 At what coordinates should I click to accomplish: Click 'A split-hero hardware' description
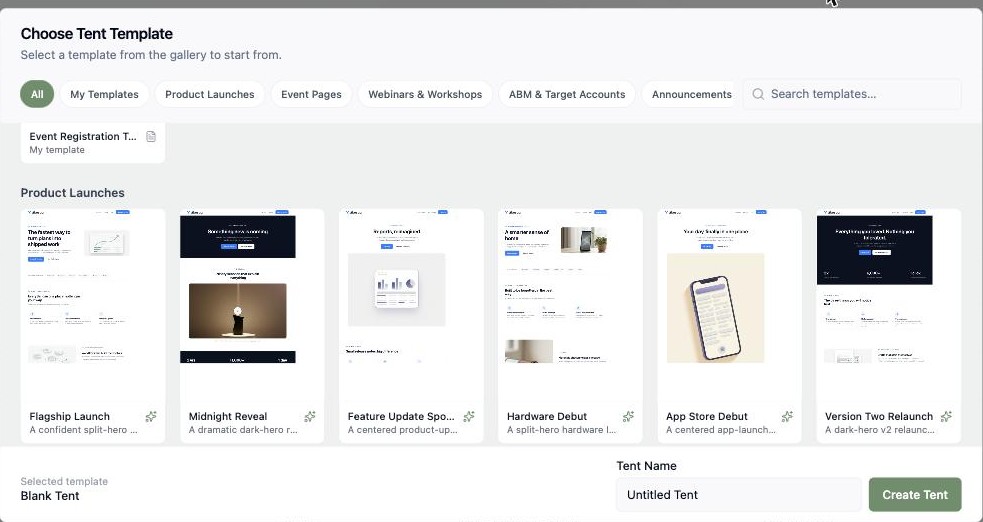click(562, 430)
